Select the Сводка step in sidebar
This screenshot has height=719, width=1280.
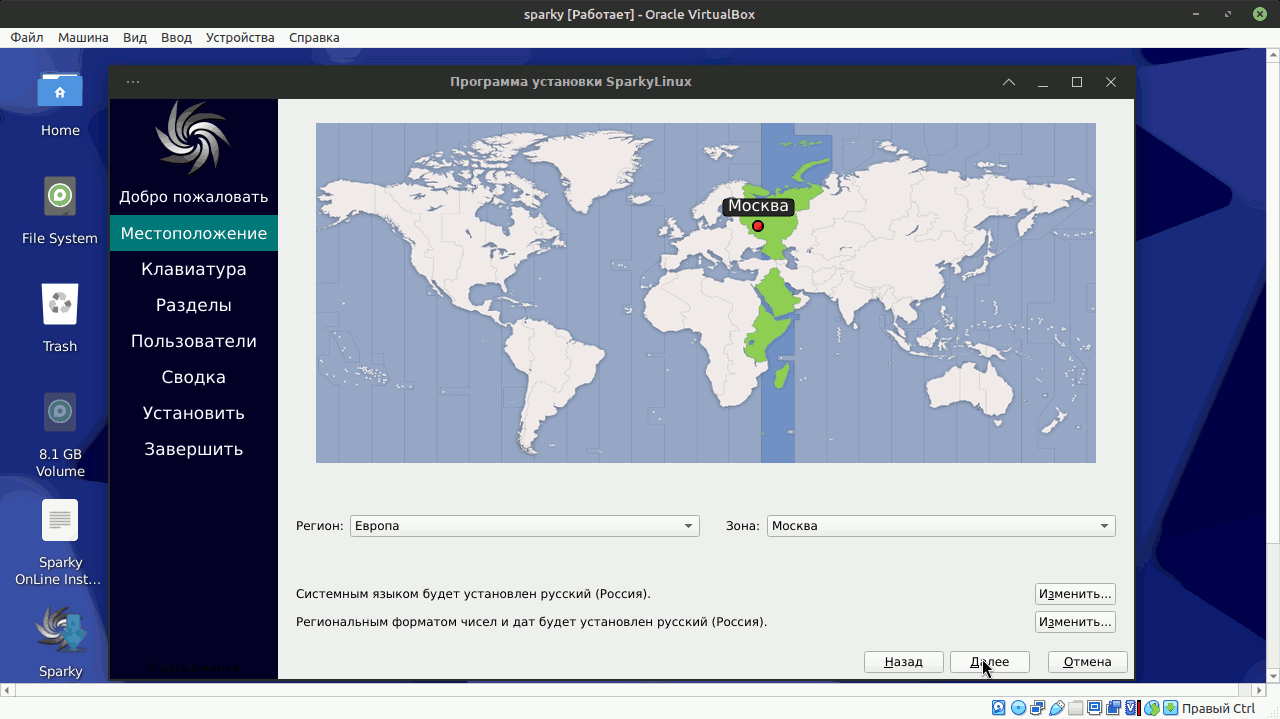click(194, 377)
